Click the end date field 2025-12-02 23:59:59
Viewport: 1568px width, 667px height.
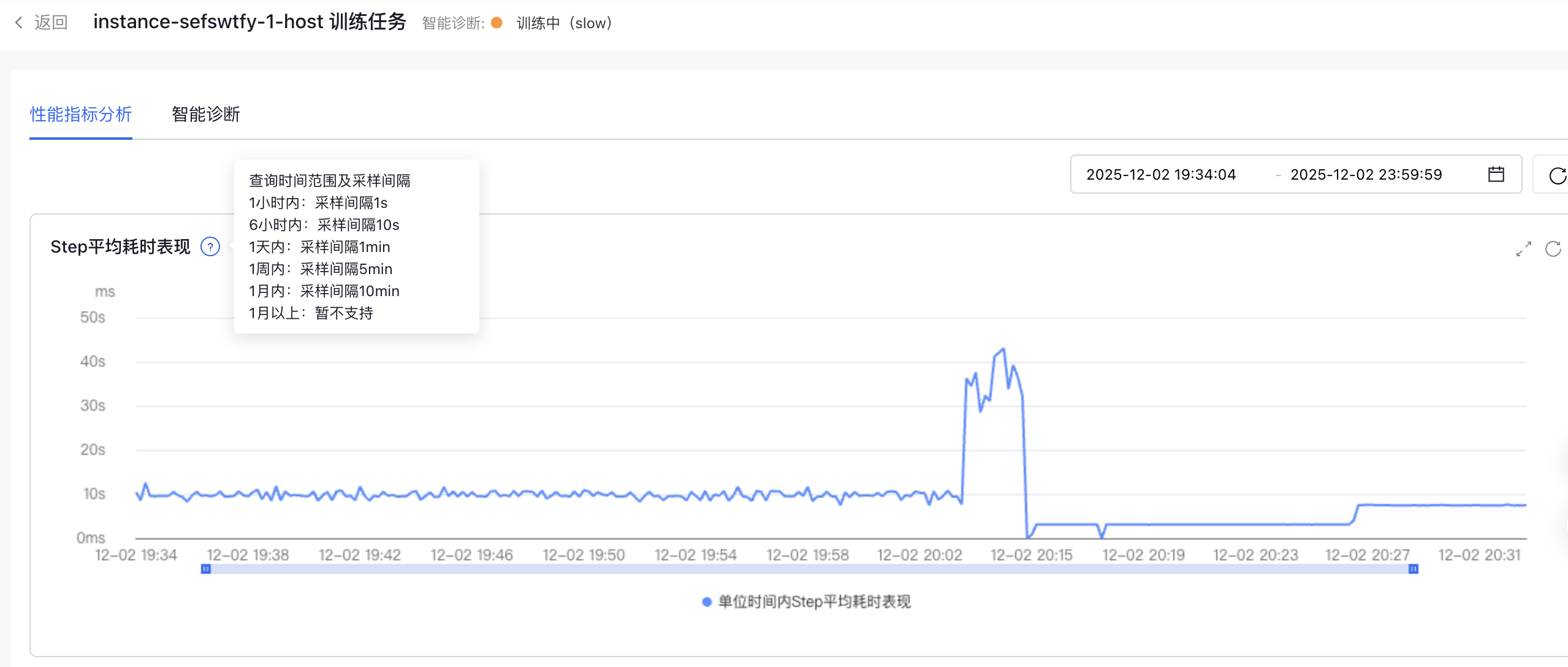1366,175
